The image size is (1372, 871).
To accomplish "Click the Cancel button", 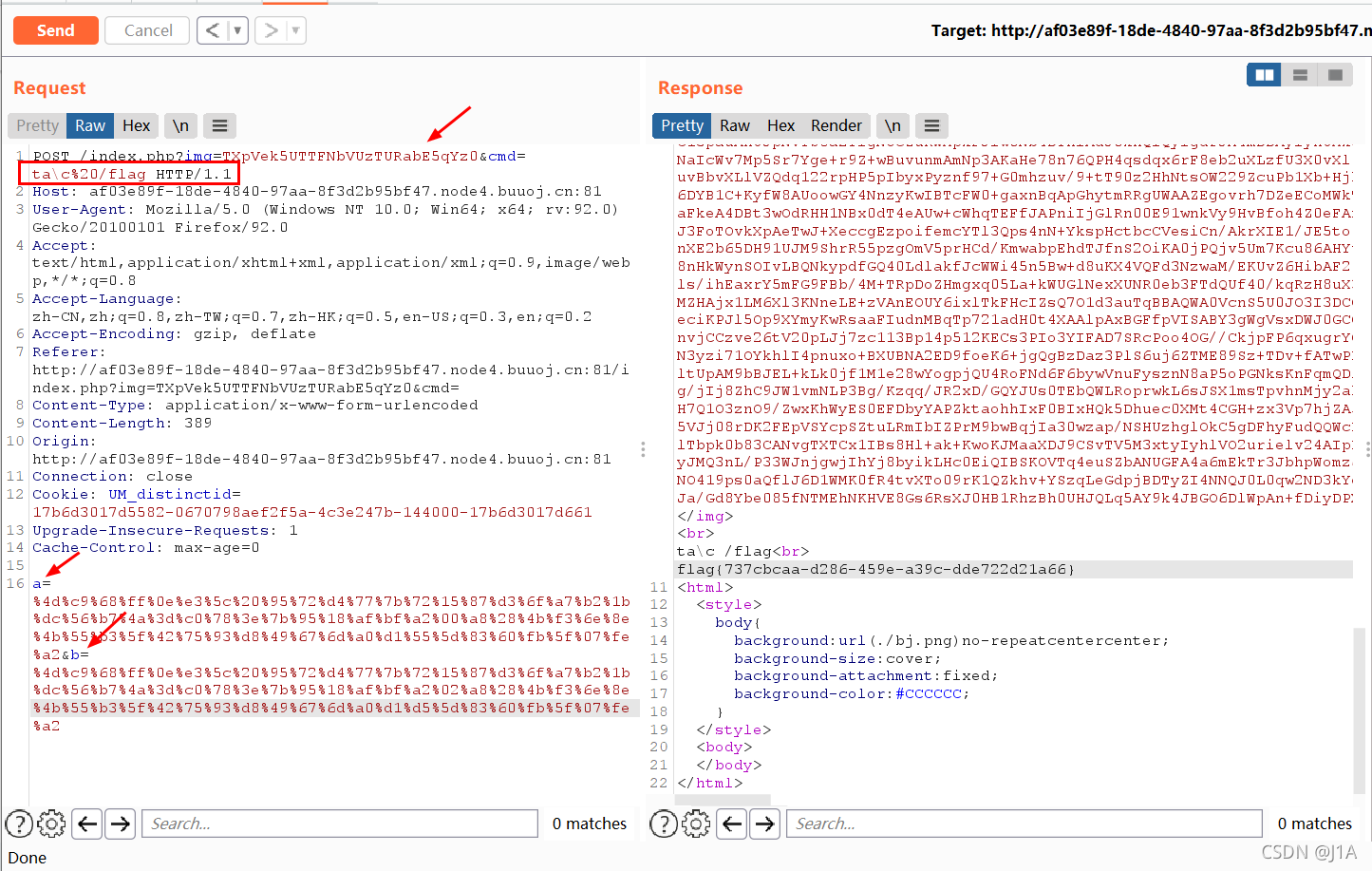I will tap(148, 30).
